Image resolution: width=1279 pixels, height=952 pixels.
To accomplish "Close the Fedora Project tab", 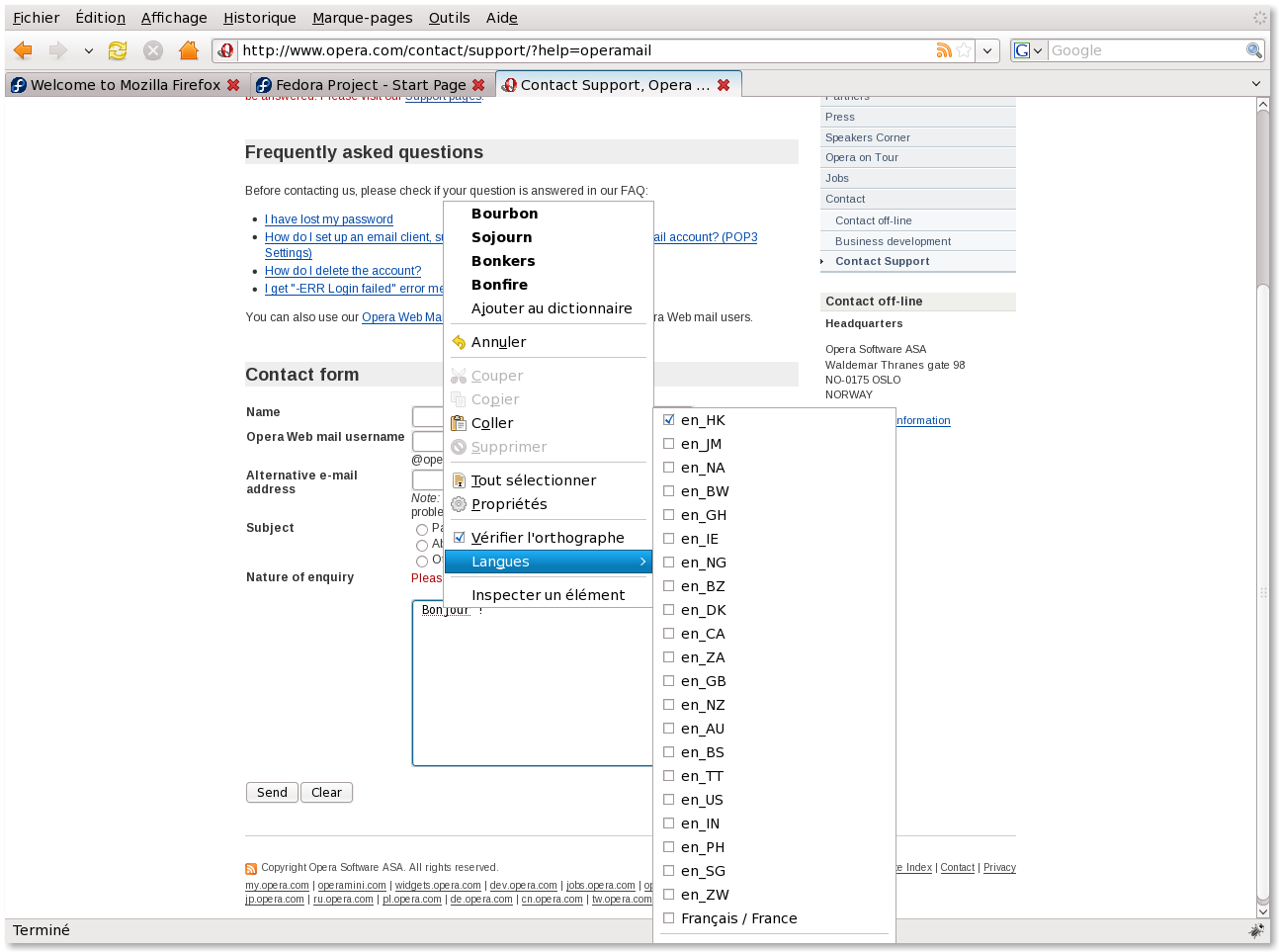I will pyautogui.click(x=478, y=85).
